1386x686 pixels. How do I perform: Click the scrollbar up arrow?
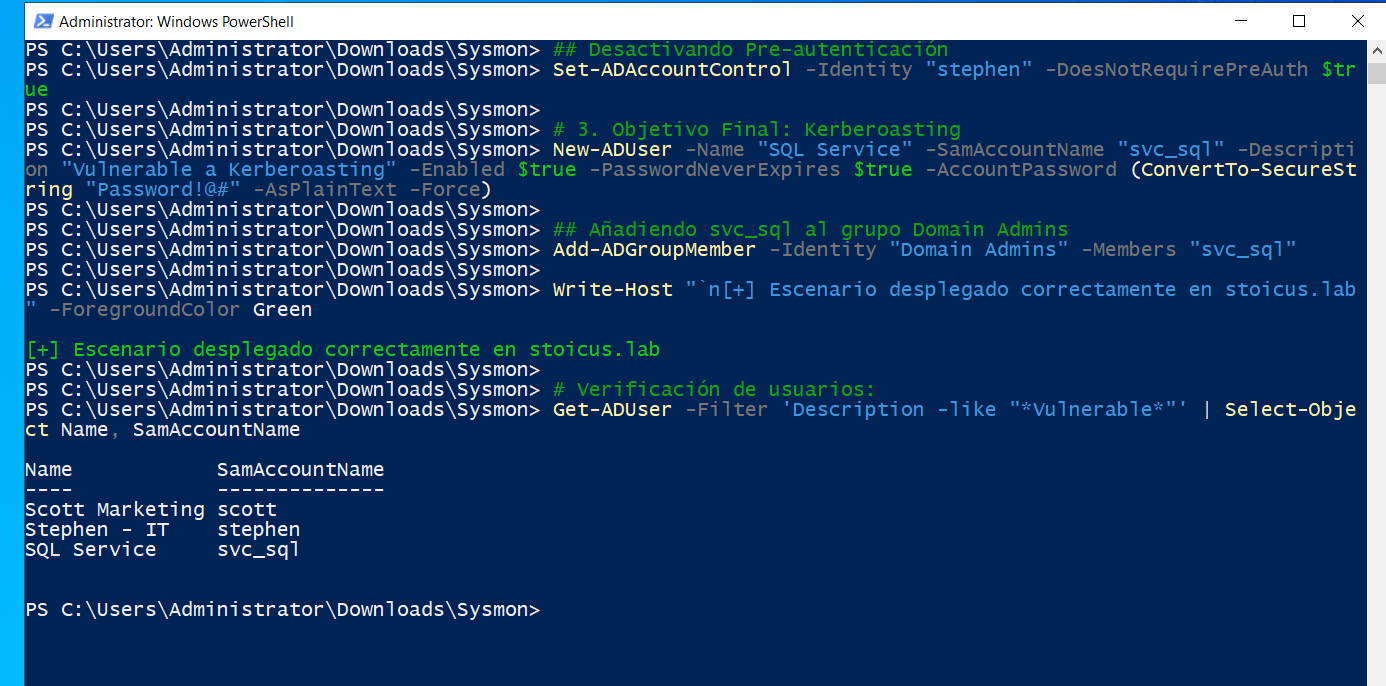coord(1376,50)
